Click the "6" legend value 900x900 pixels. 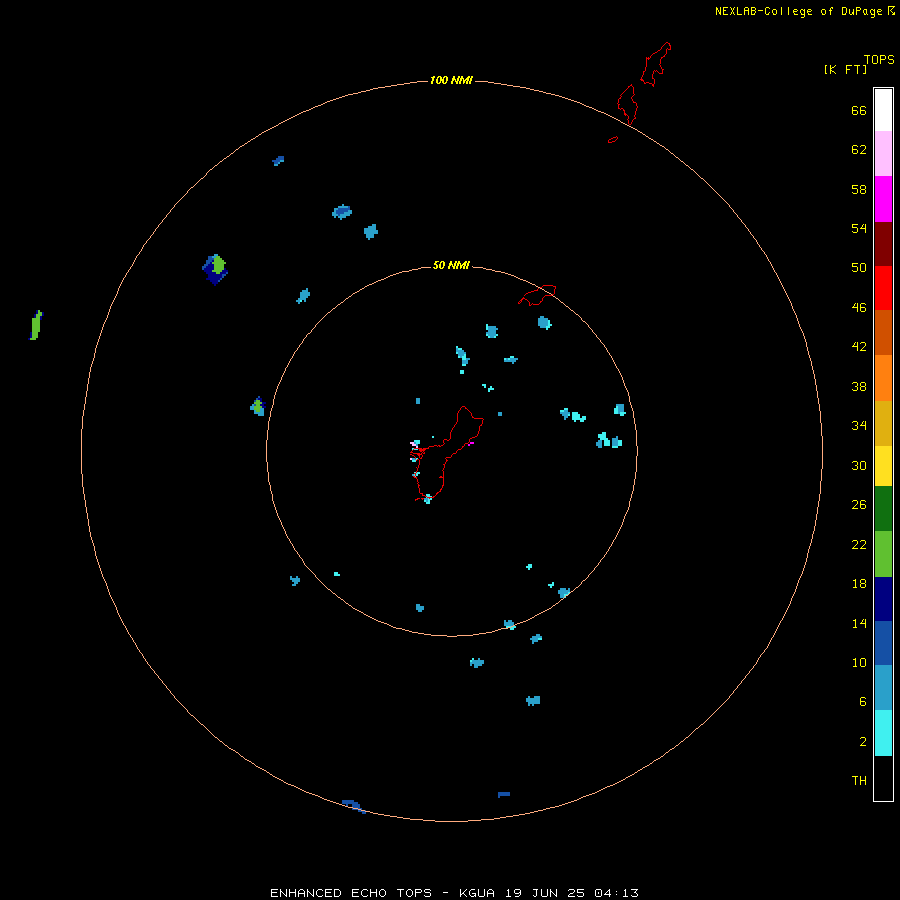click(863, 702)
